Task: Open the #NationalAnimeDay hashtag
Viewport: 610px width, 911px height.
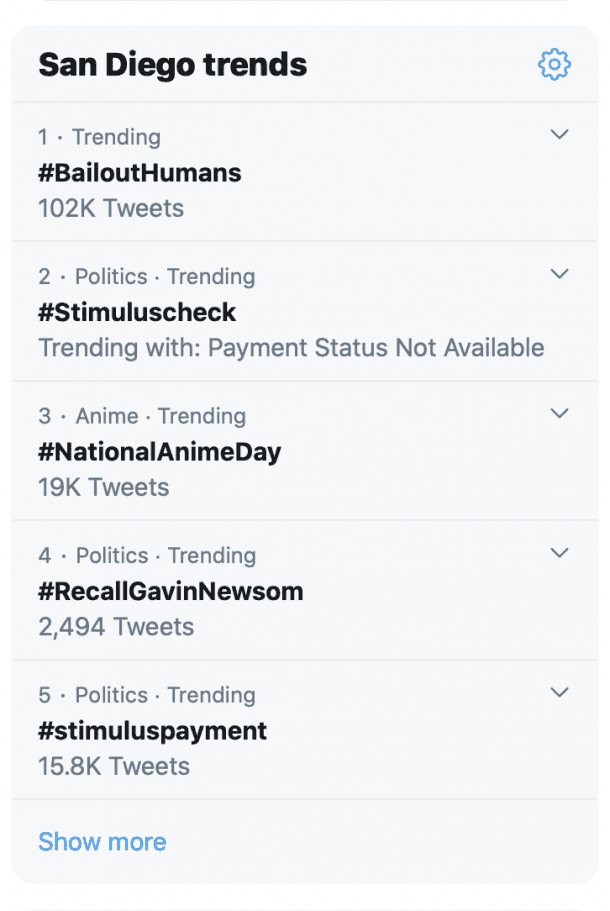Action: point(159,451)
